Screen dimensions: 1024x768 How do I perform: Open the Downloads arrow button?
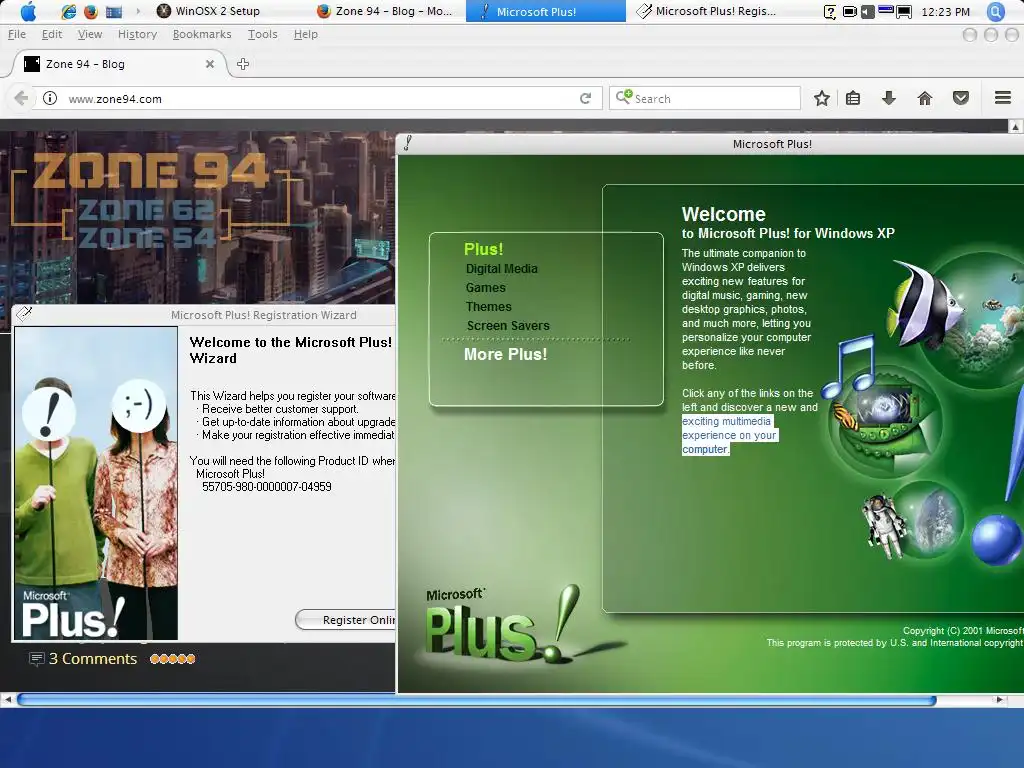[889, 99]
